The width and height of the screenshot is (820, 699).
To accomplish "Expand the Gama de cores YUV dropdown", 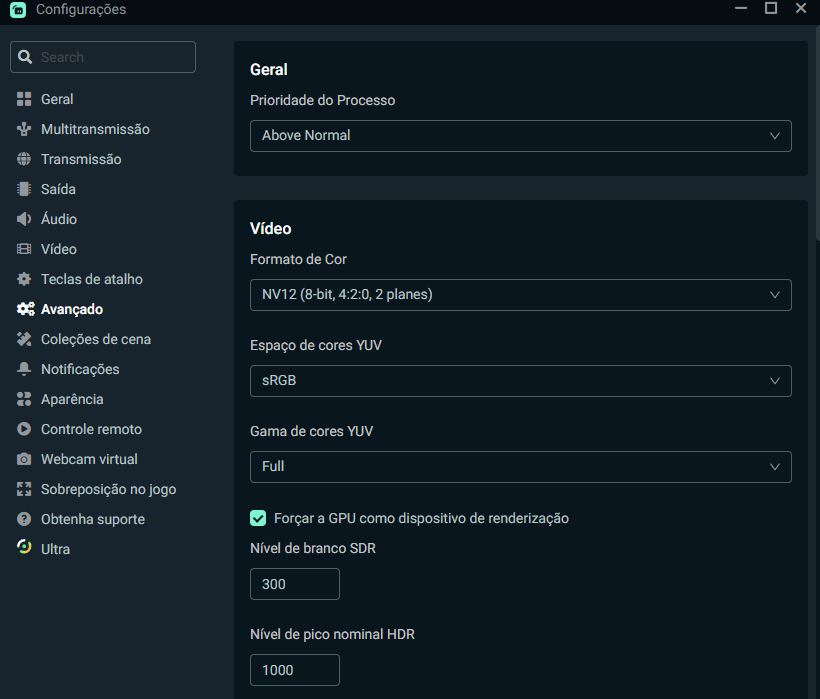I will click(520, 467).
